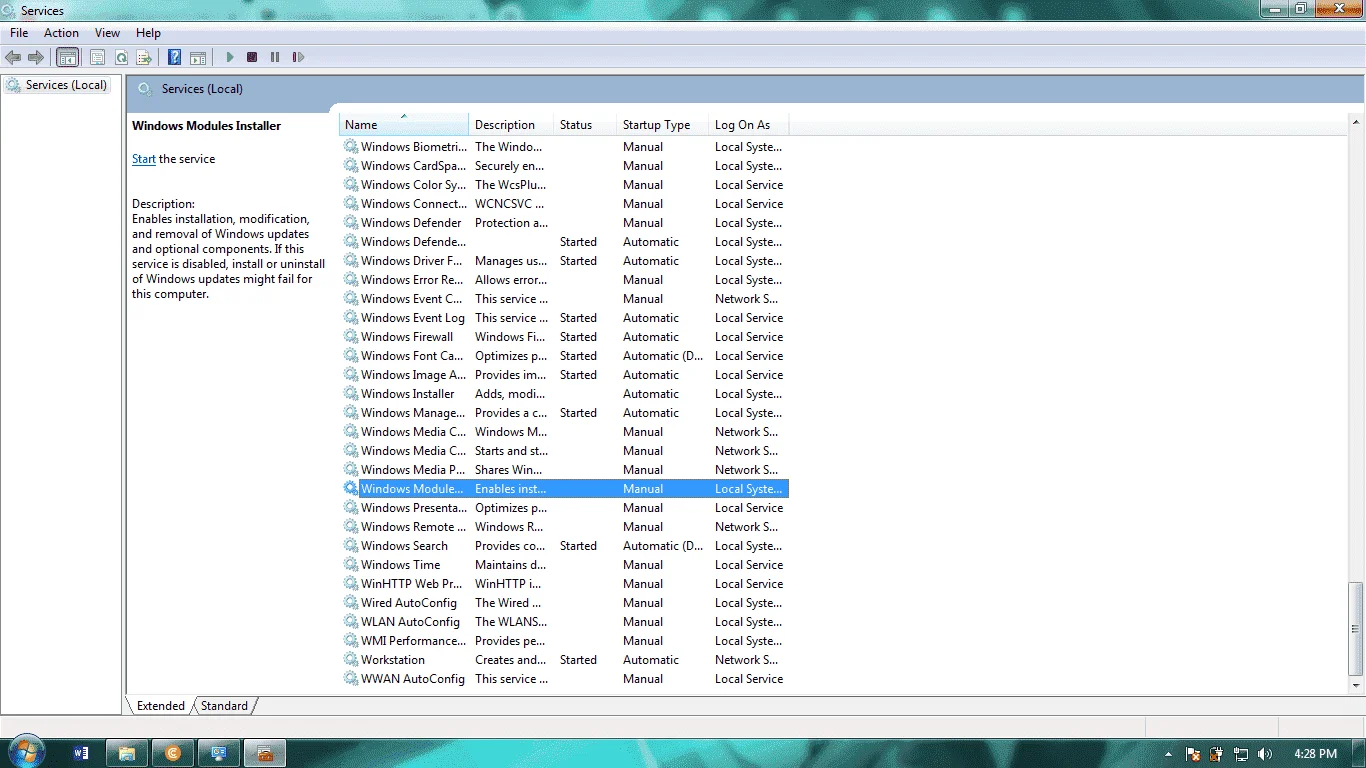Select the Windows Font Ca... service name
The height and width of the screenshot is (768, 1366).
[412, 356]
